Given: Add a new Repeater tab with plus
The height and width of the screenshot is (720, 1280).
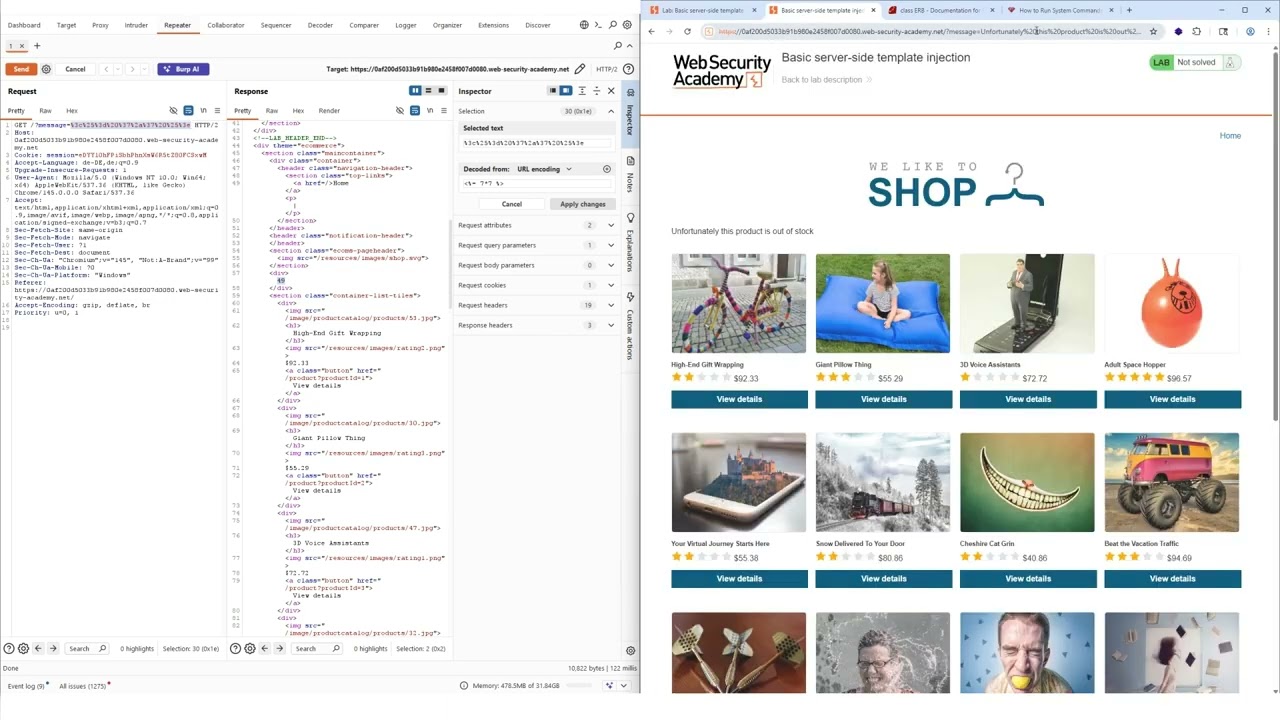Looking at the screenshot, I should (37, 46).
